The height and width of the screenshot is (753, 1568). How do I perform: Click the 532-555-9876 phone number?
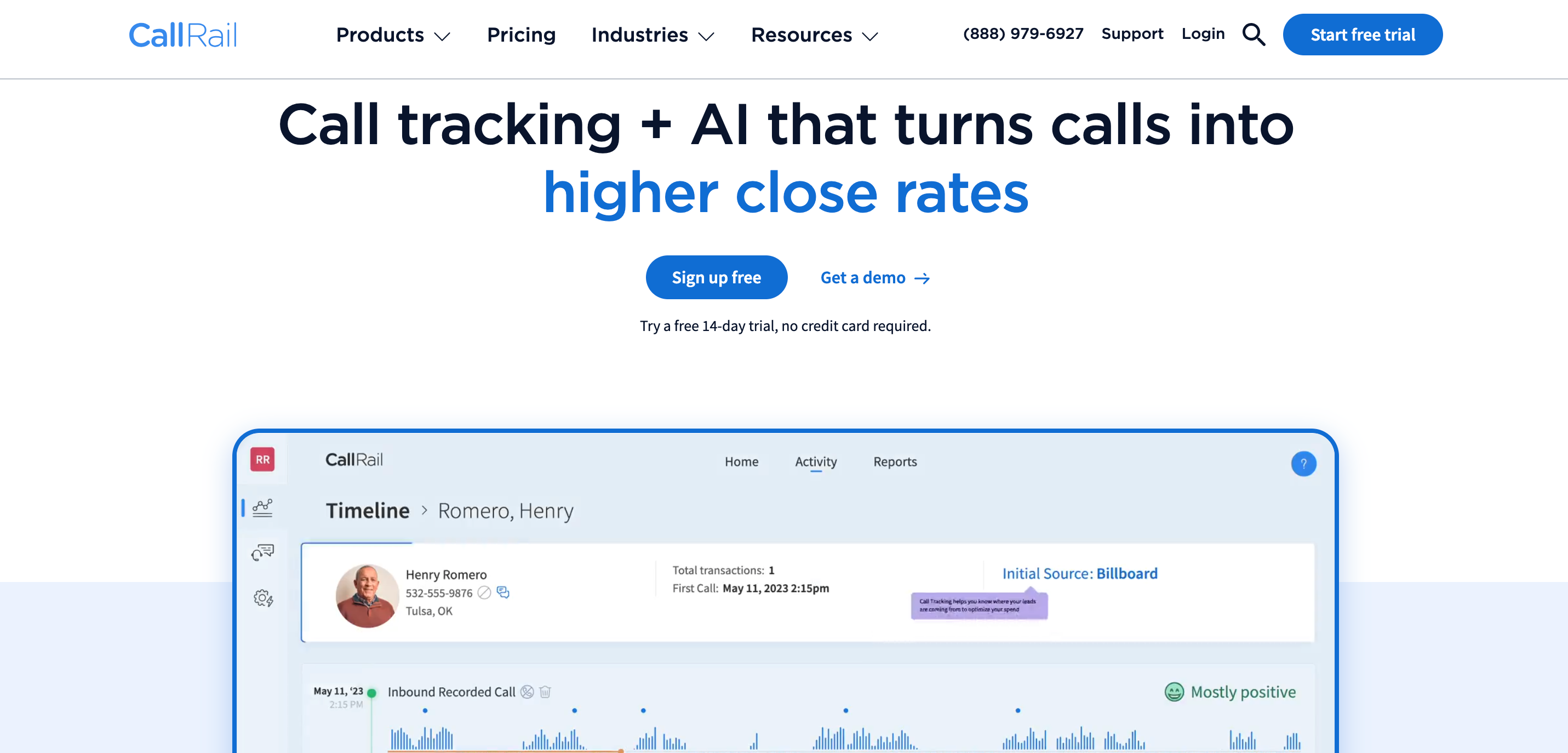pyautogui.click(x=438, y=593)
